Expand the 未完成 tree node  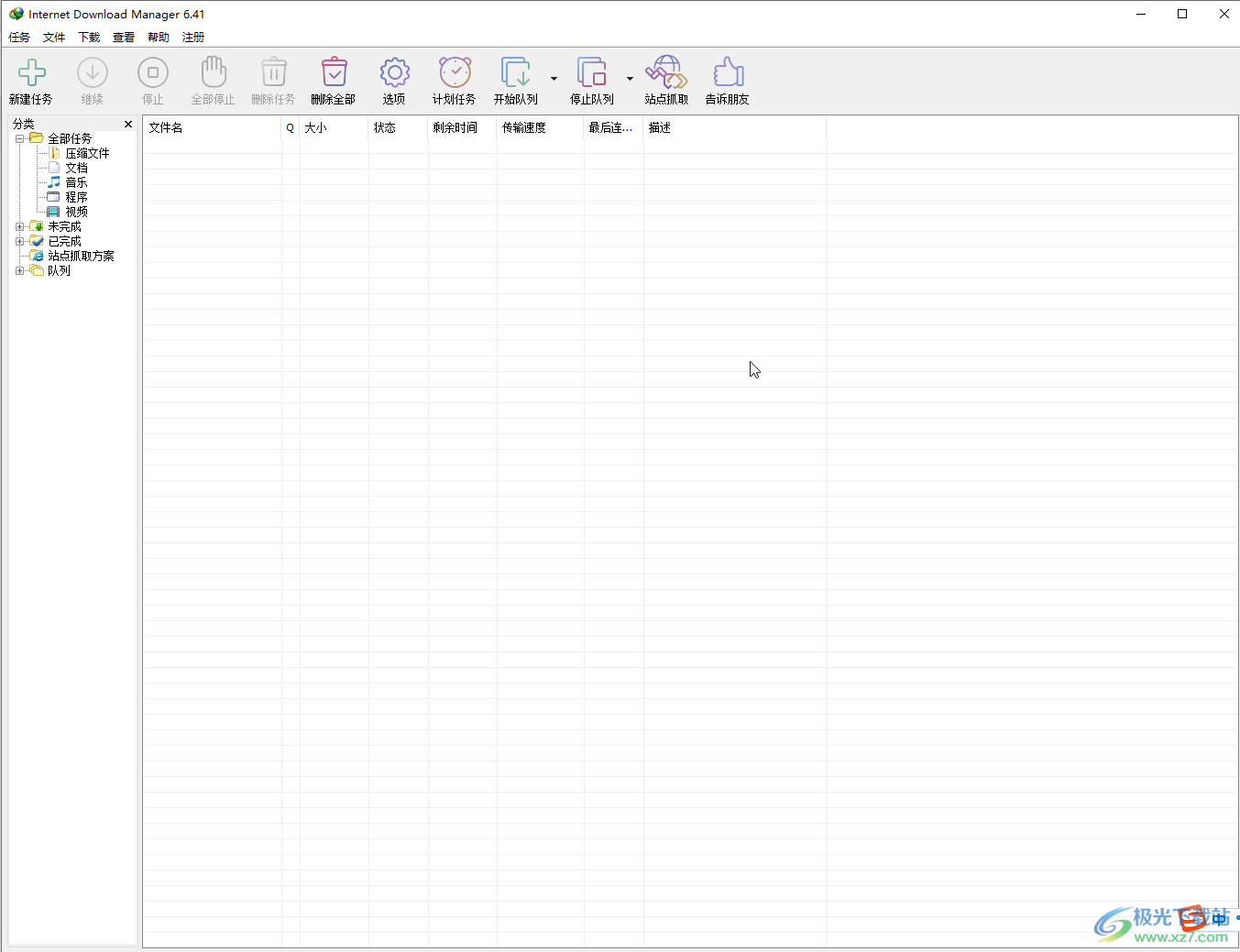(x=20, y=226)
